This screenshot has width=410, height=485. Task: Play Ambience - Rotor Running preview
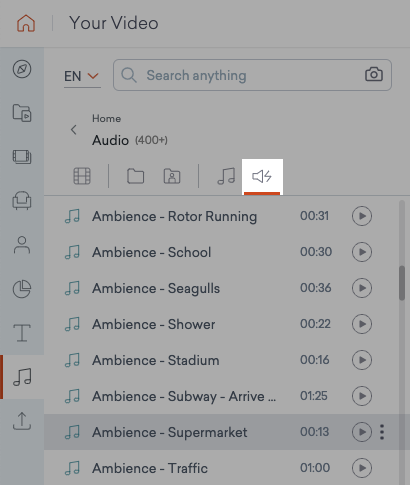(x=362, y=216)
